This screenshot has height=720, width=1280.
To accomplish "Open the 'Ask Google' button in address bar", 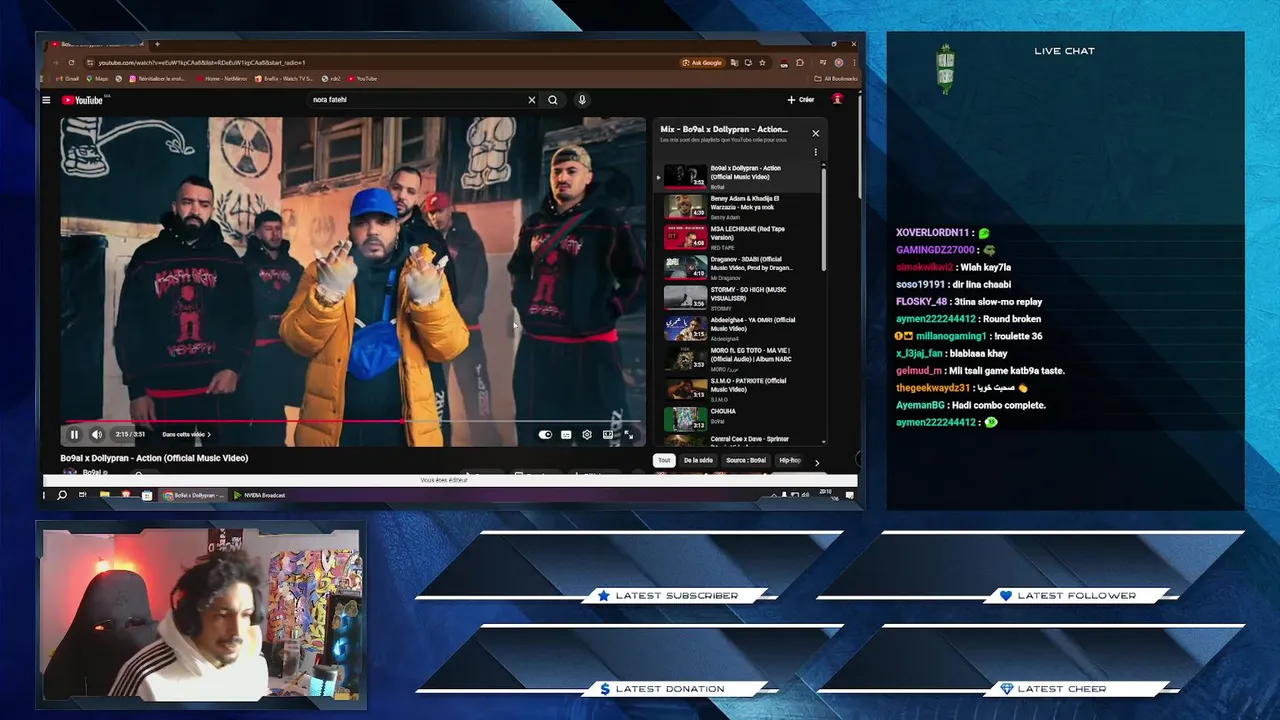I will [x=702, y=62].
